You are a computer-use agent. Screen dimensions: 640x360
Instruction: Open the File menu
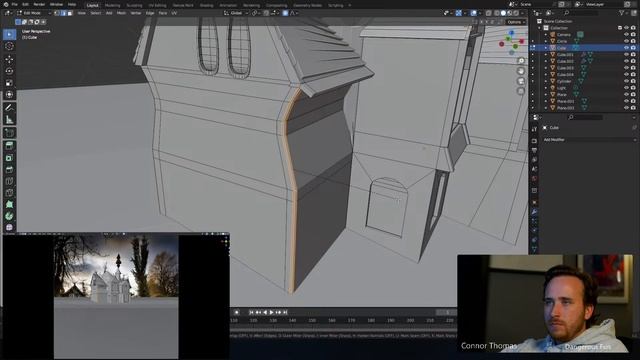coord(15,4)
